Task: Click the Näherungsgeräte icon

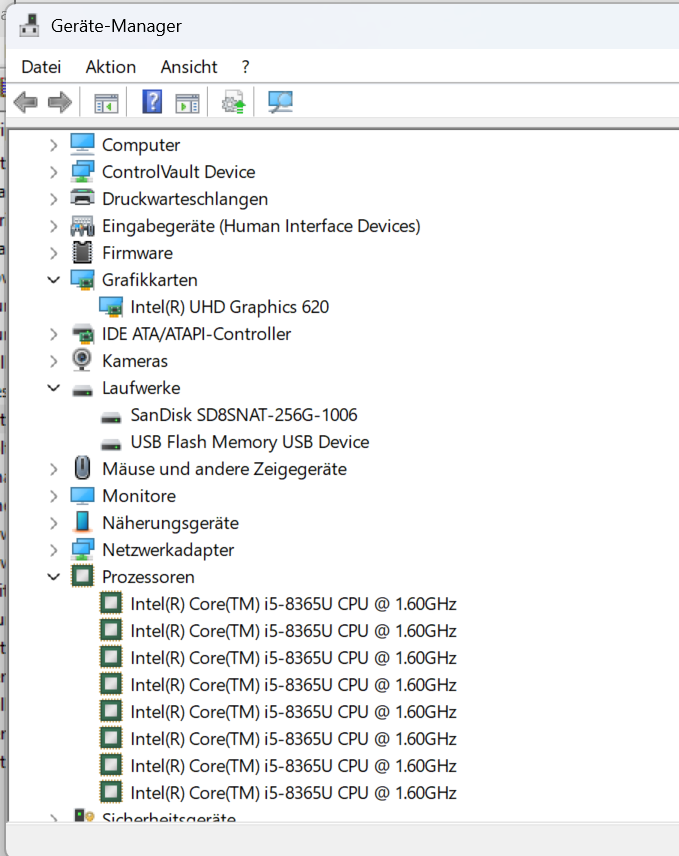Action: pyautogui.click(x=82, y=521)
